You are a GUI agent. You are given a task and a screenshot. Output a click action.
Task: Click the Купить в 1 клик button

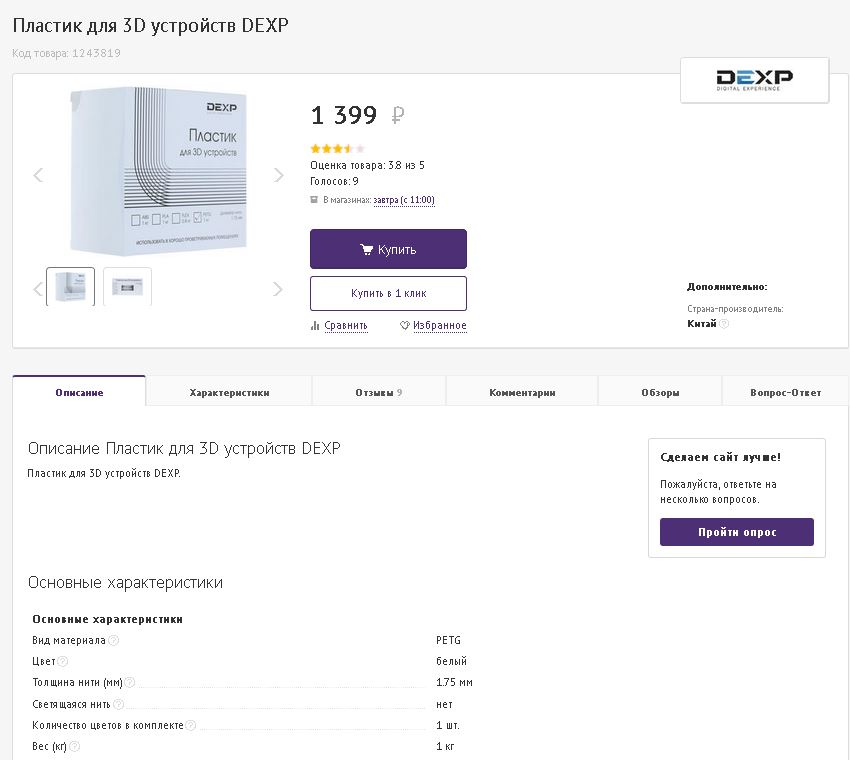pyautogui.click(x=388, y=294)
